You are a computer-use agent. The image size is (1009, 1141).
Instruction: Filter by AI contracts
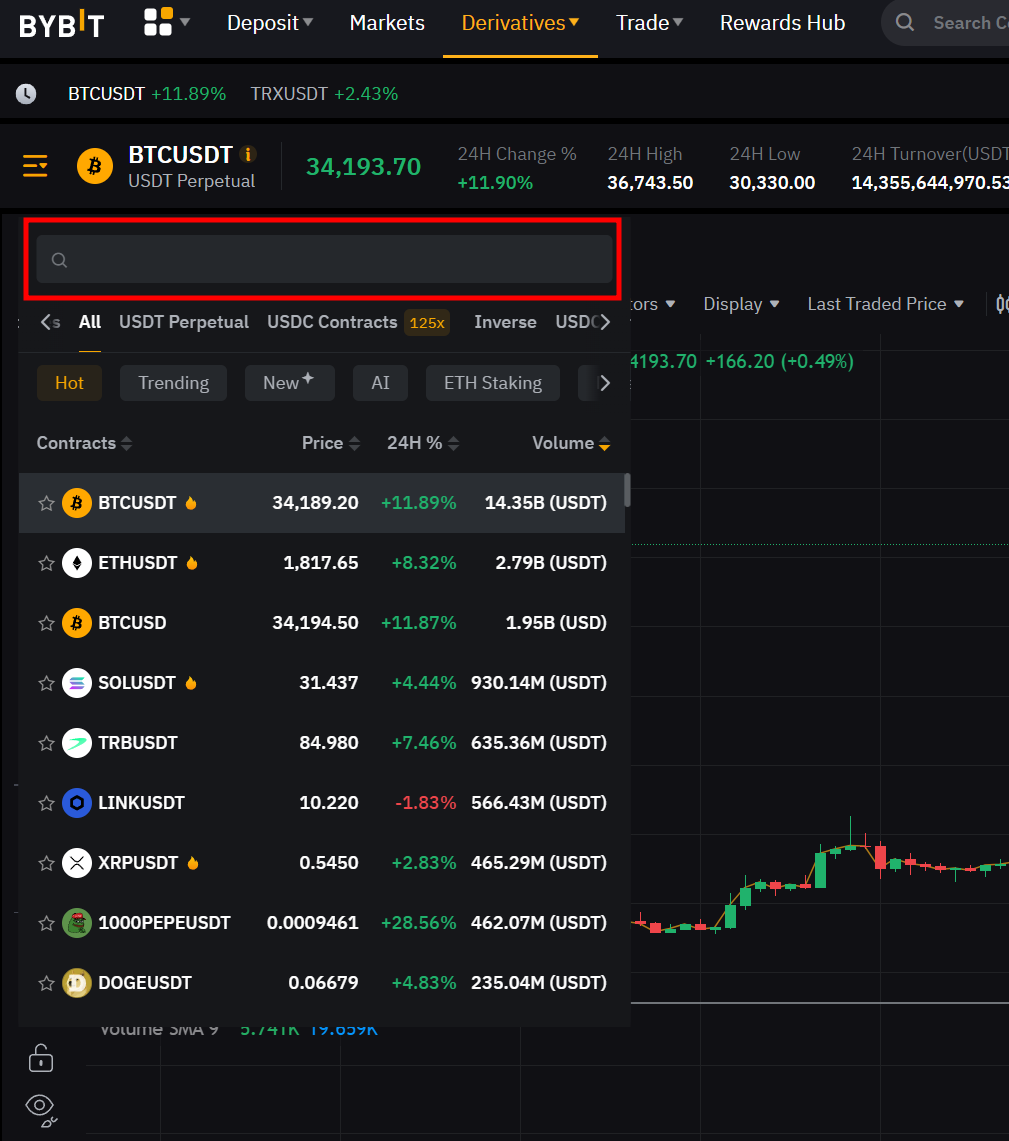[380, 383]
